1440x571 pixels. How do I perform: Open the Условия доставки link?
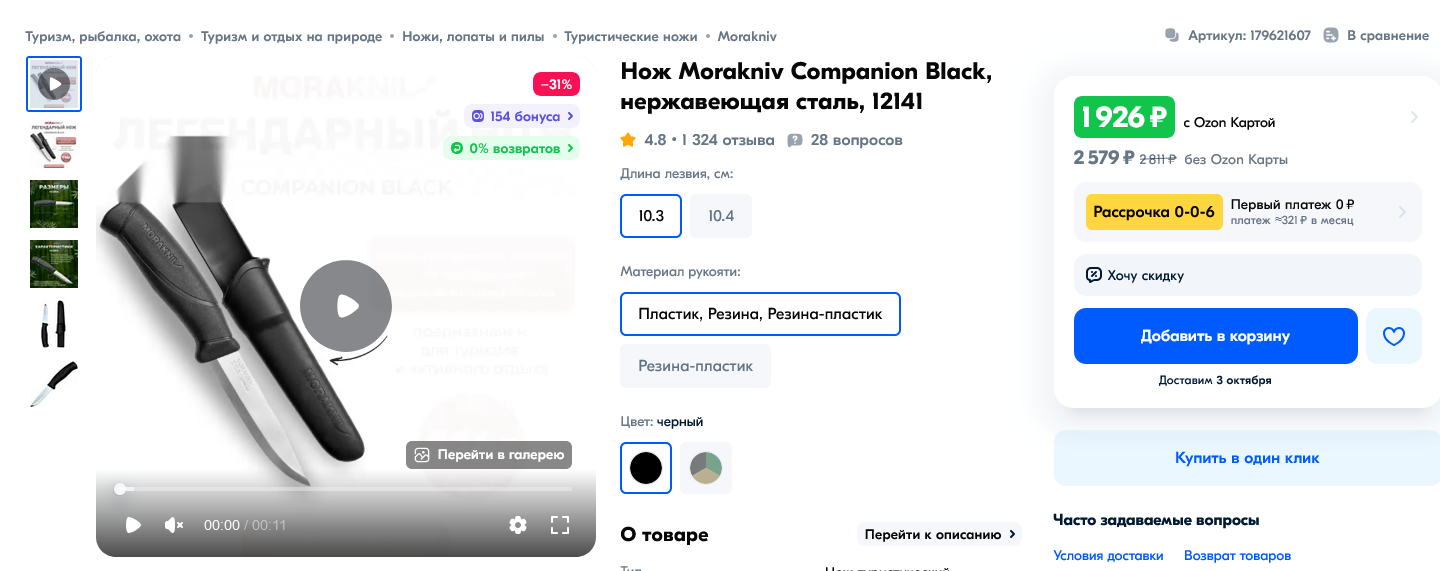[1108, 556]
